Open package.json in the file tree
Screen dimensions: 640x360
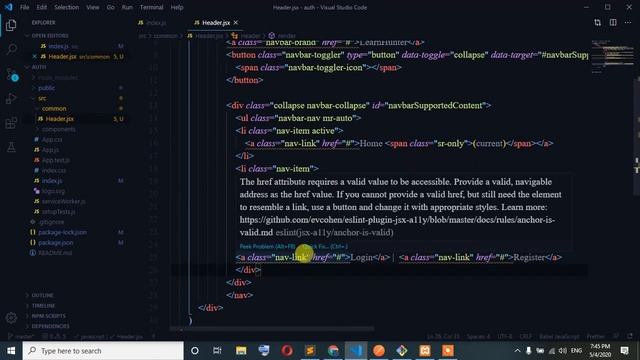pyautogui.click(x=56, y=242)
